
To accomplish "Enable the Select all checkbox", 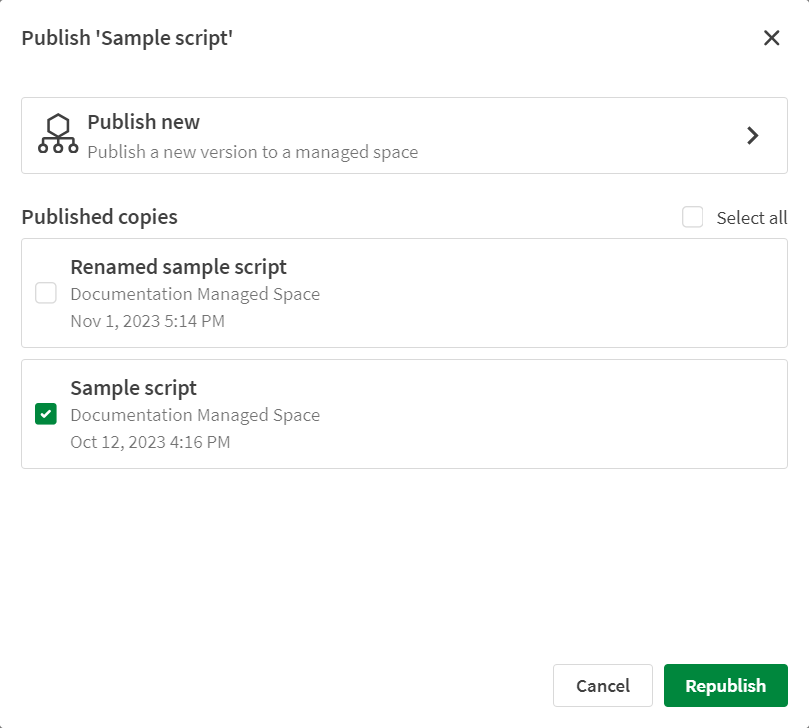I will pos(692,217).
